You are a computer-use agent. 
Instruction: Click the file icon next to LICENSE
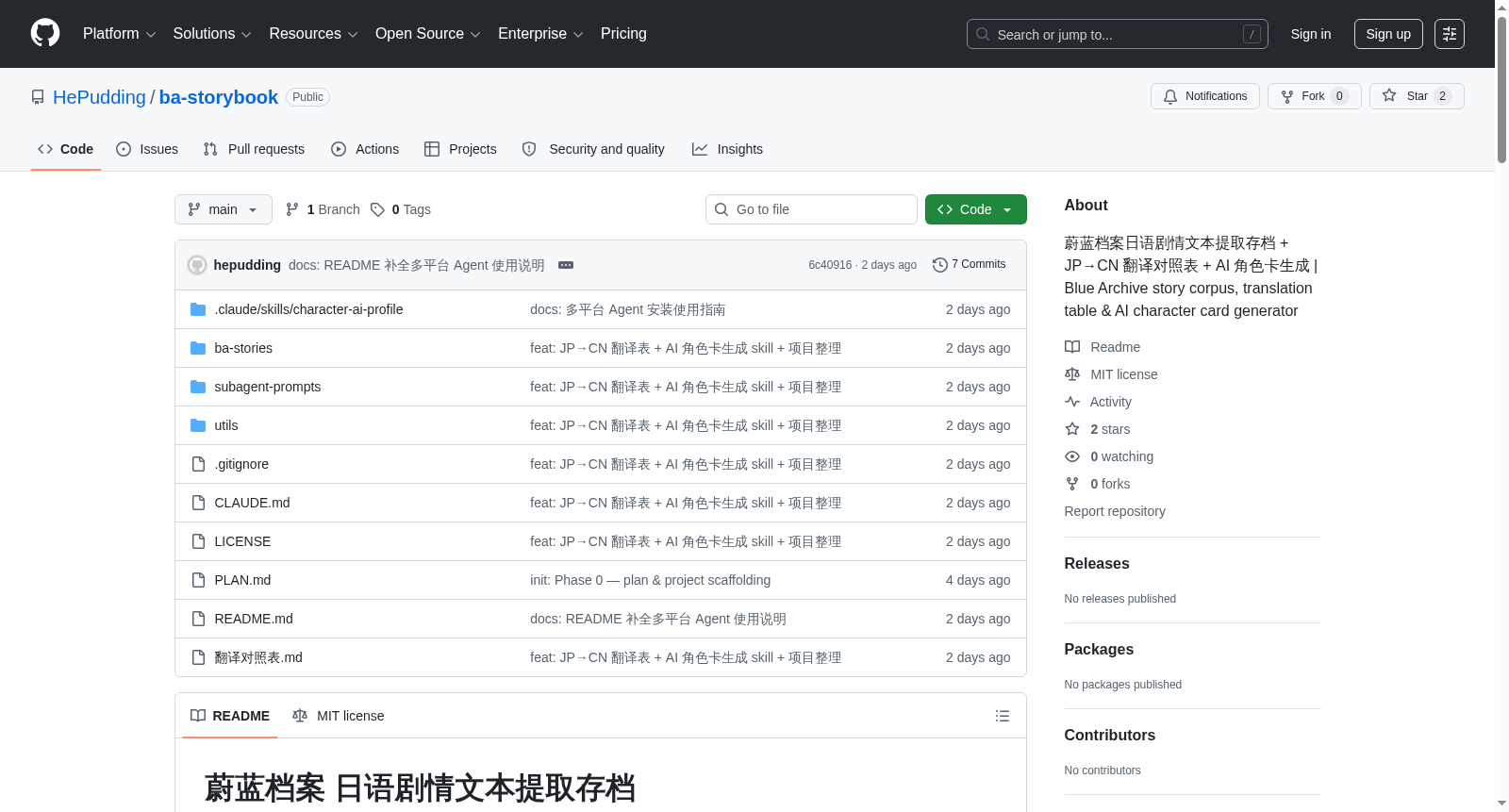[198, 541]
